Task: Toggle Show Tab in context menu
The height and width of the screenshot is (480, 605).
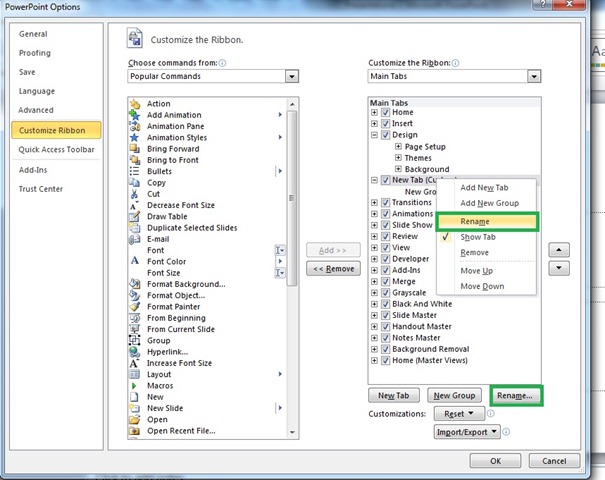Action: [486, 237]
